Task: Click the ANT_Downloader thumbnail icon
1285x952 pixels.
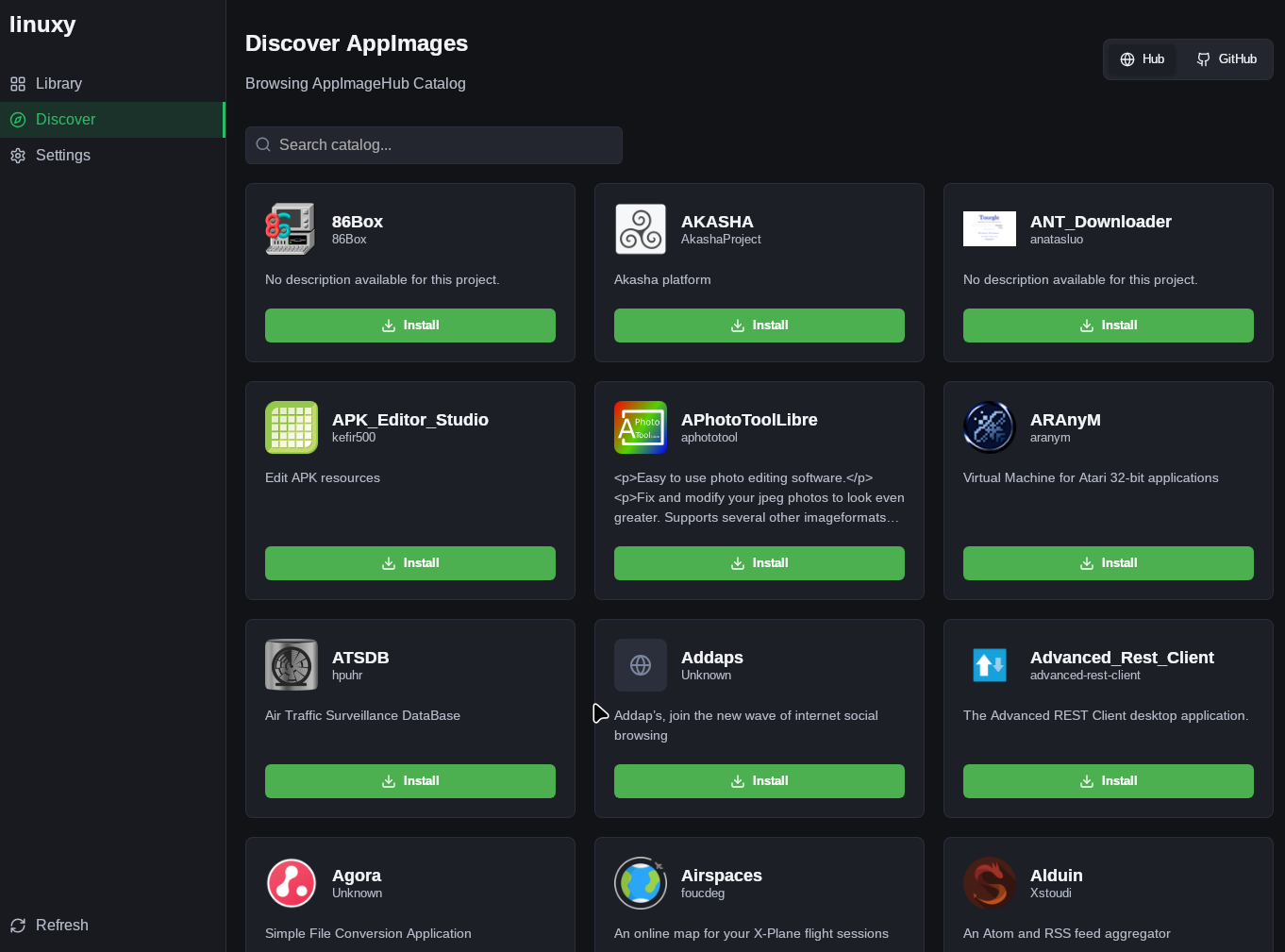Action: 990,229
